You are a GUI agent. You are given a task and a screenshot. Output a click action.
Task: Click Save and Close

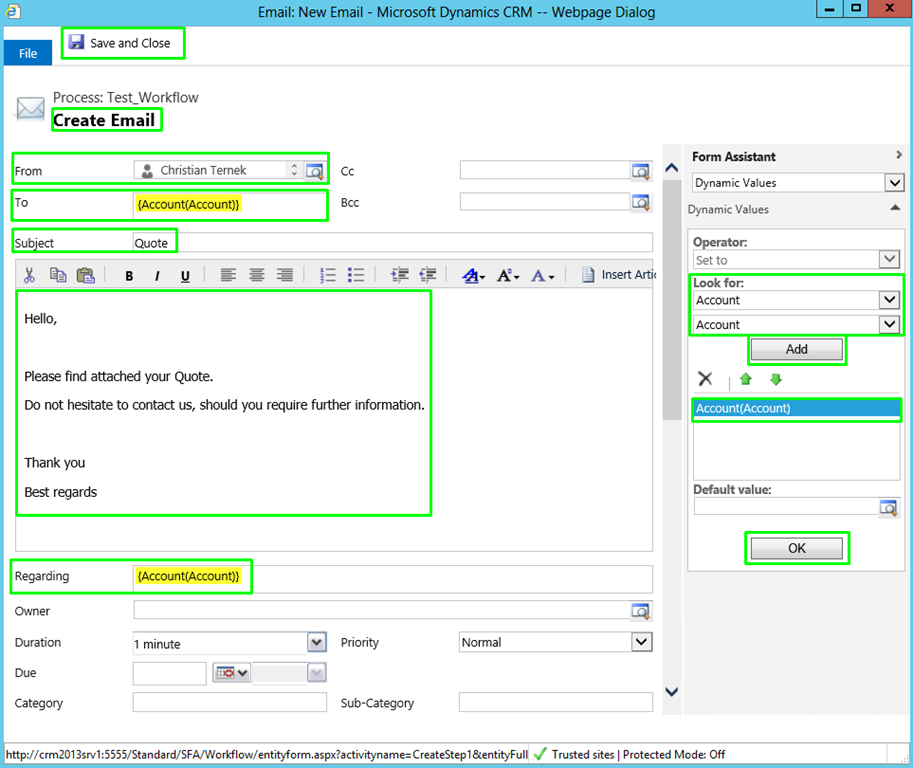121,43
